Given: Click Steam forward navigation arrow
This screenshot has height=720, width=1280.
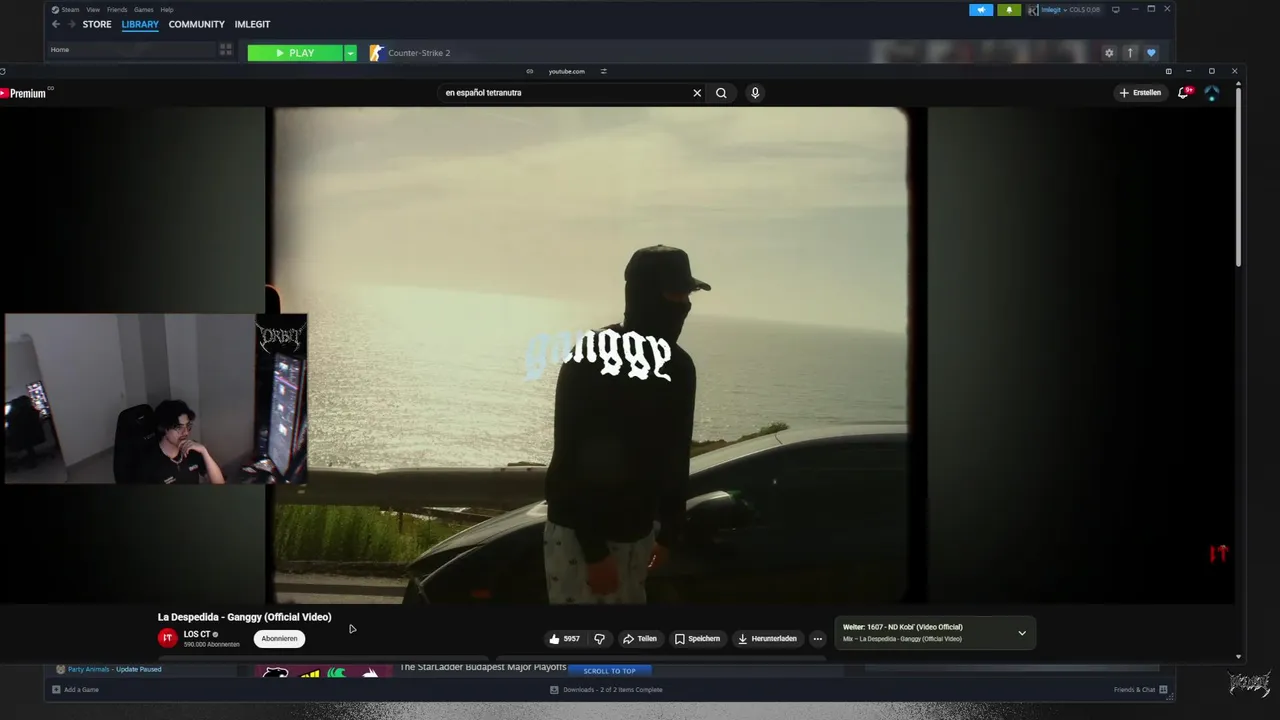Looking at the screenshot, I should pos(71,24).
